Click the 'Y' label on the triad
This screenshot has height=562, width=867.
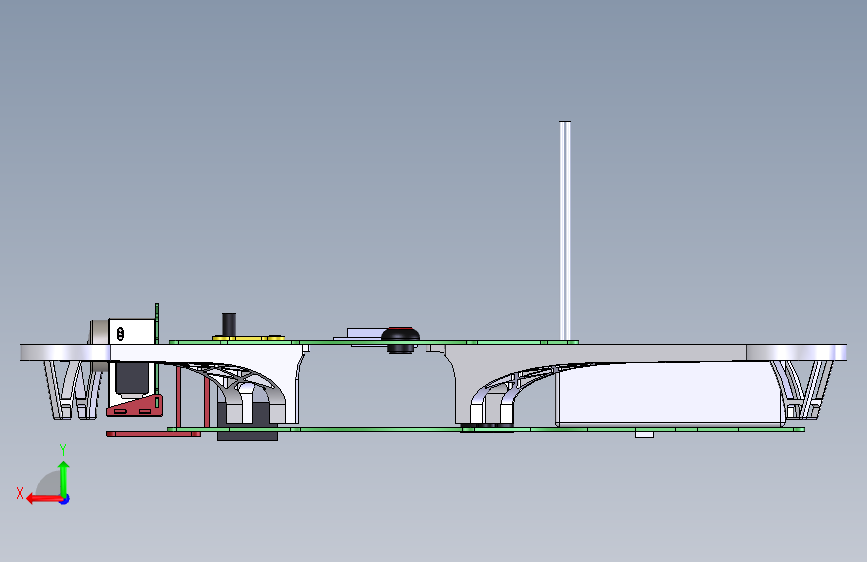(x=63, y=450)
